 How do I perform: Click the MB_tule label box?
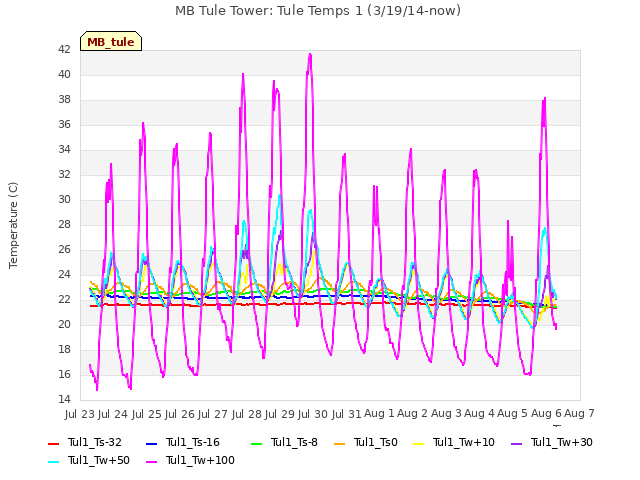tap(111, 41)
